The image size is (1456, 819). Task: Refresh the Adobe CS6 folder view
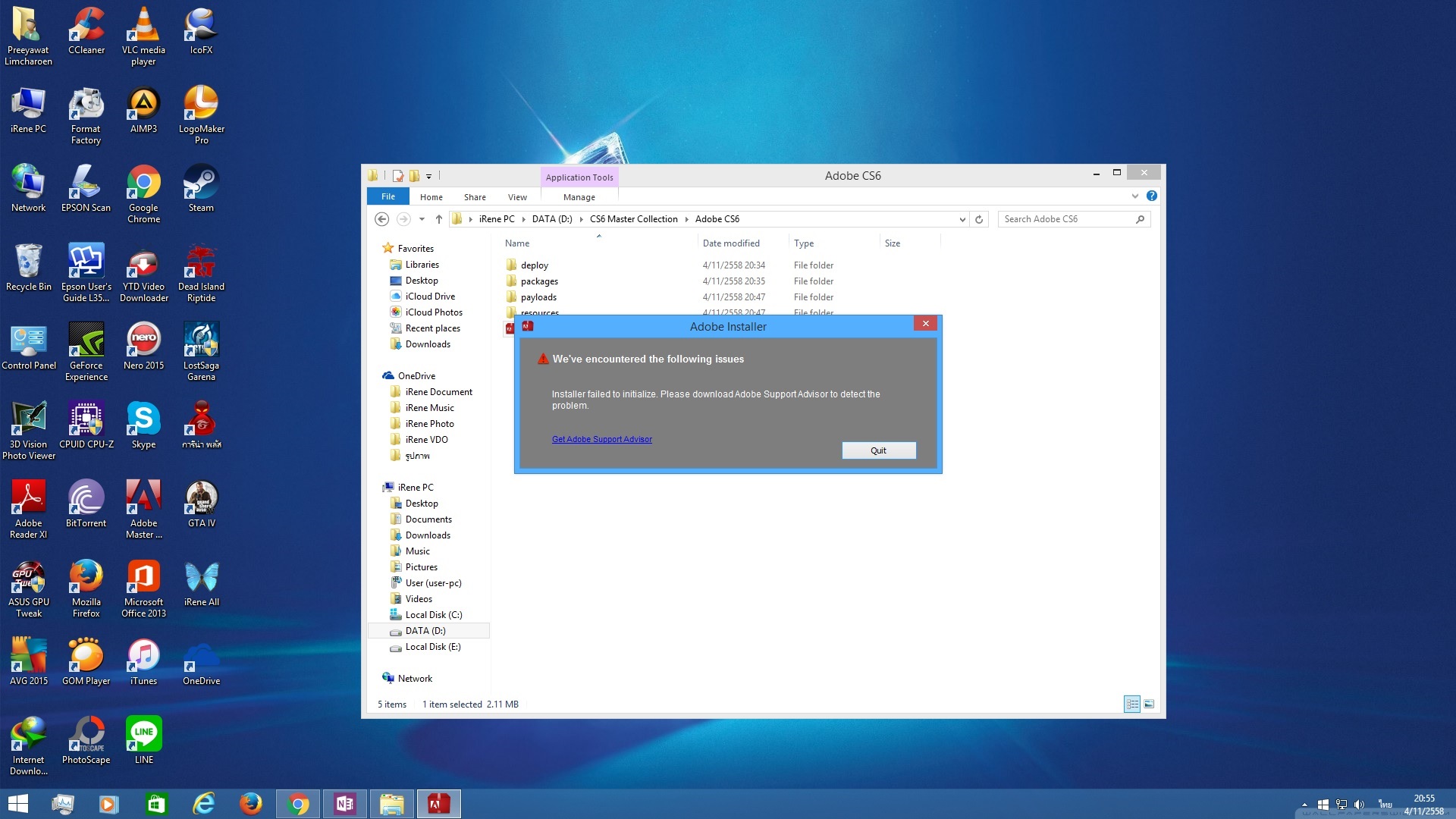click(x=979, y=219)
